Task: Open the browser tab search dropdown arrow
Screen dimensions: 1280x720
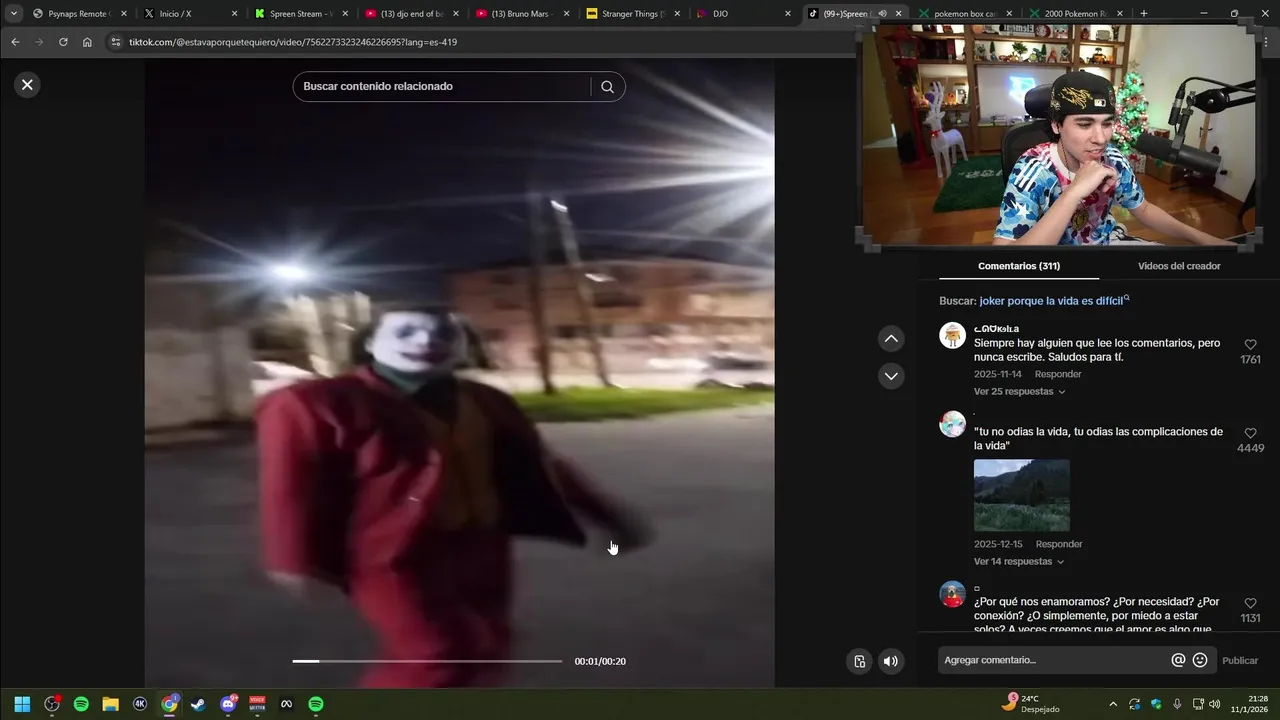Action: pos(14,14)
